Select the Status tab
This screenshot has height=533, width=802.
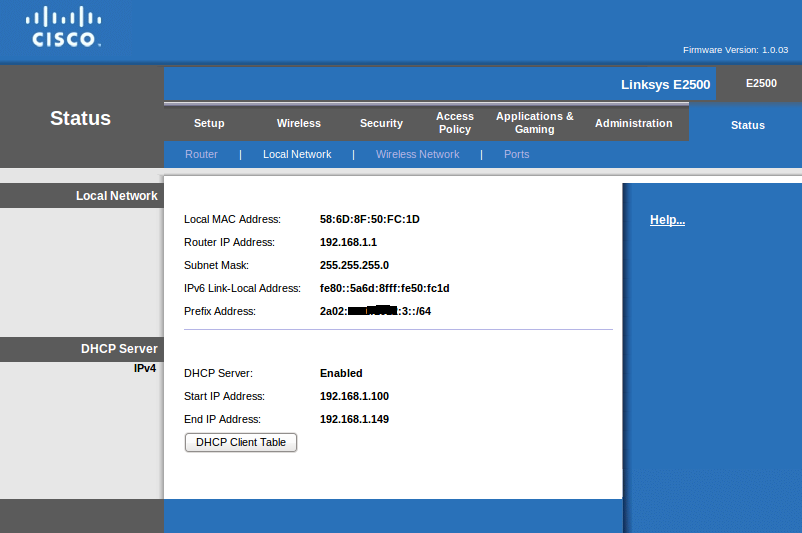[747, 125]
